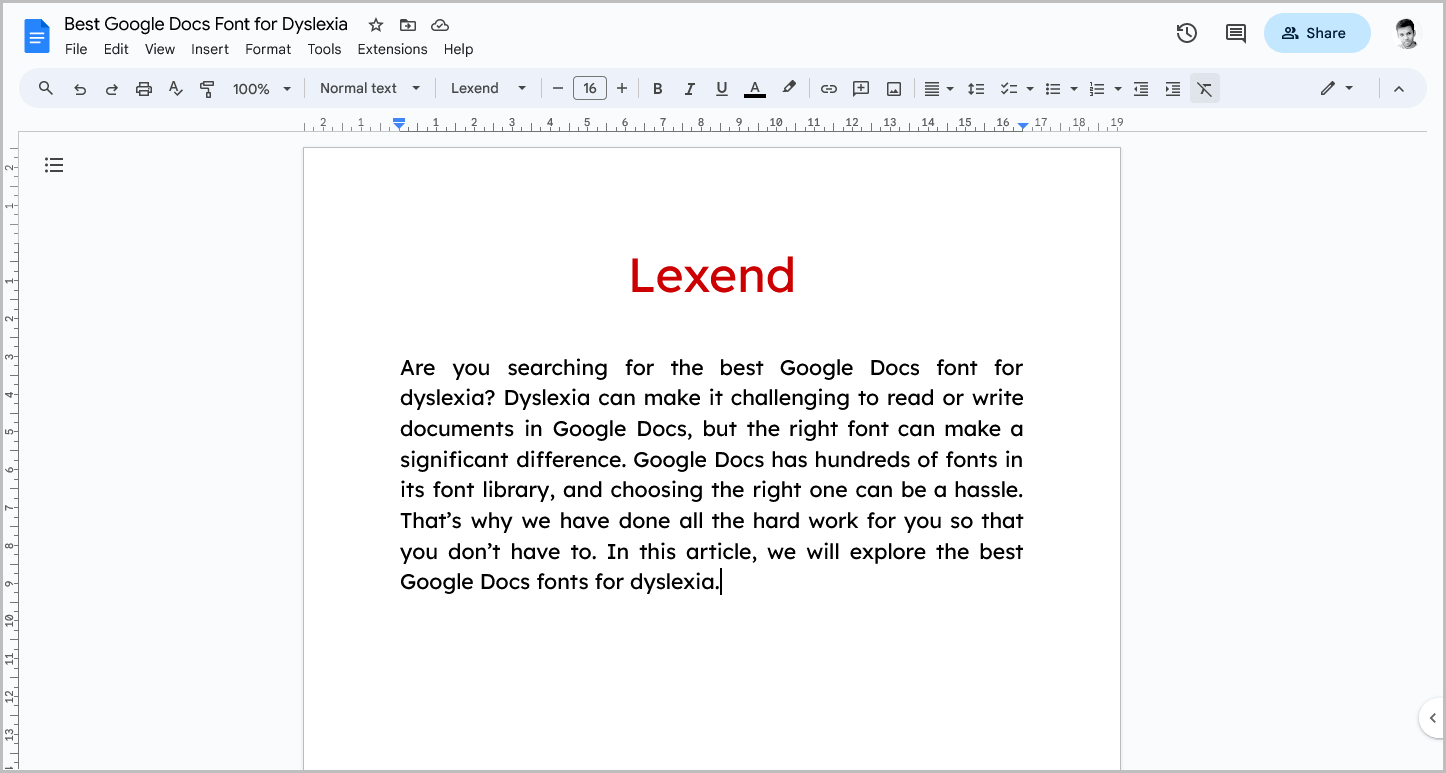
Task: Activate the paint format tool
Action: click(x=208, y=89)
